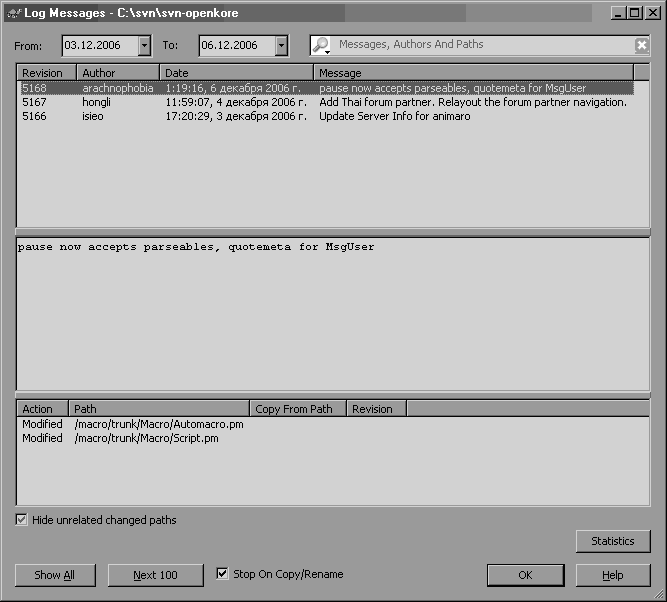Open the From date dropdown arrow
The image size is (667, 602).
coord(145,46)
